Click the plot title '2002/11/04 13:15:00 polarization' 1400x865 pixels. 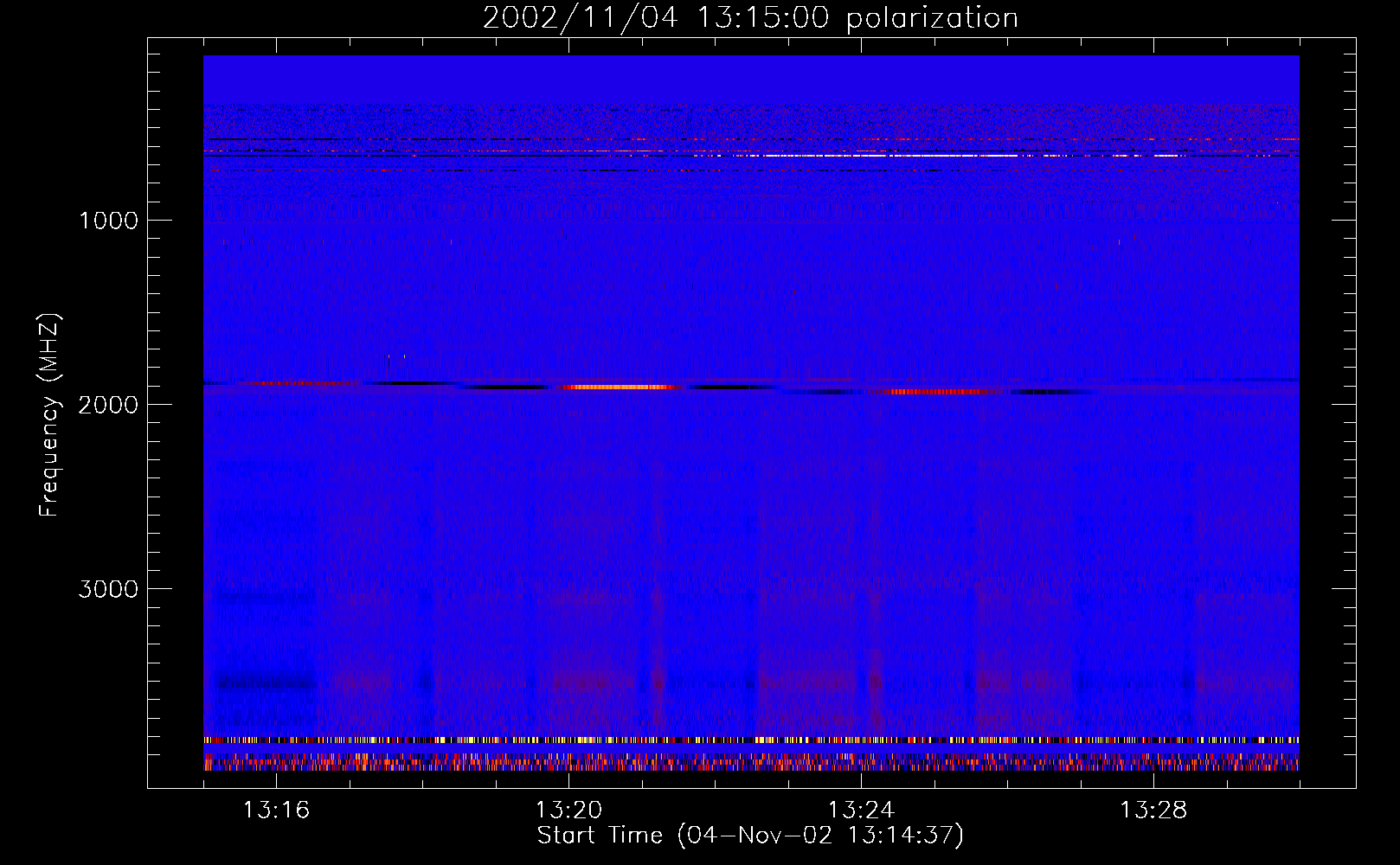[750, 18]
